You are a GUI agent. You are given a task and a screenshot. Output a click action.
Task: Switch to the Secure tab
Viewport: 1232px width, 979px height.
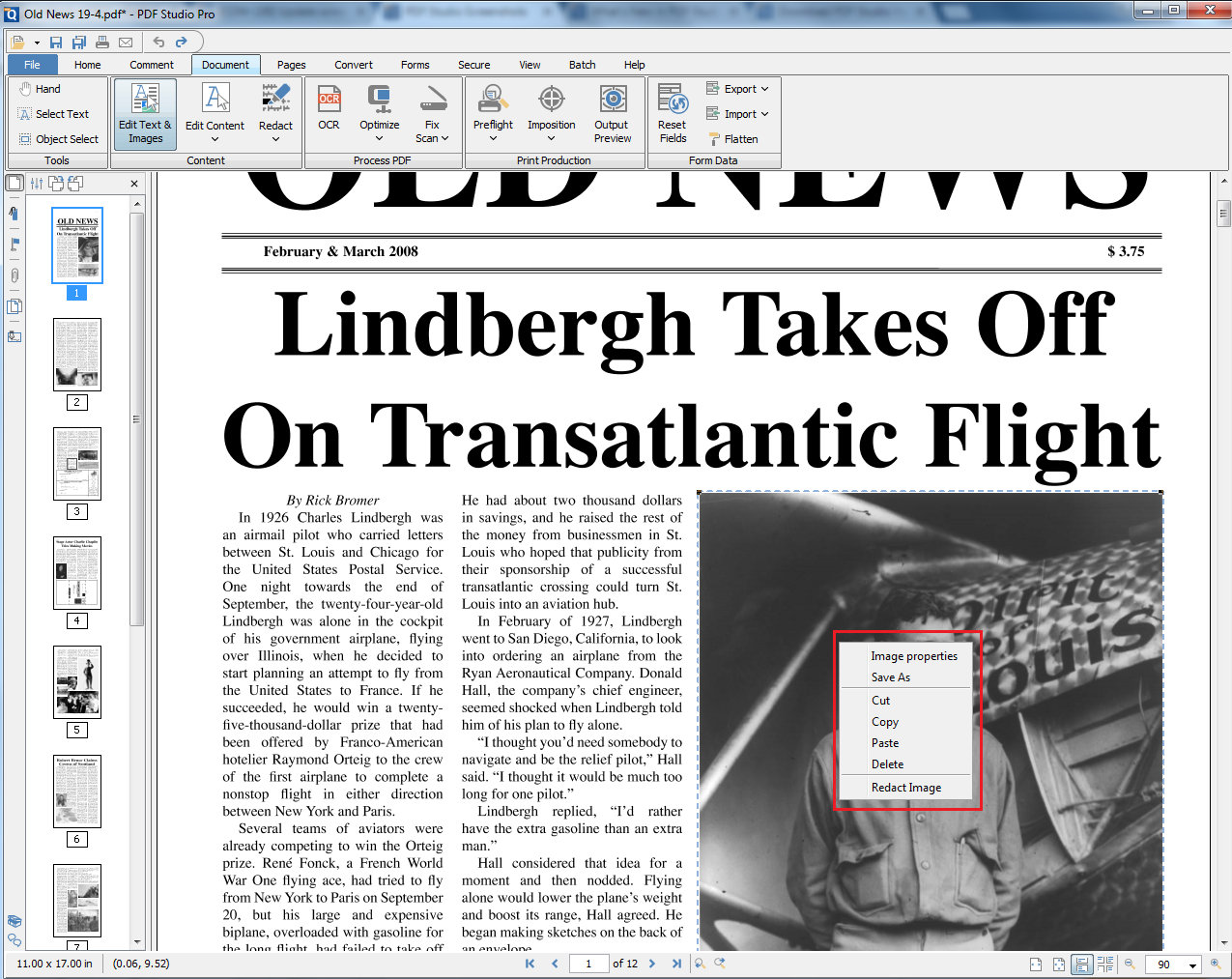point(473,65)
